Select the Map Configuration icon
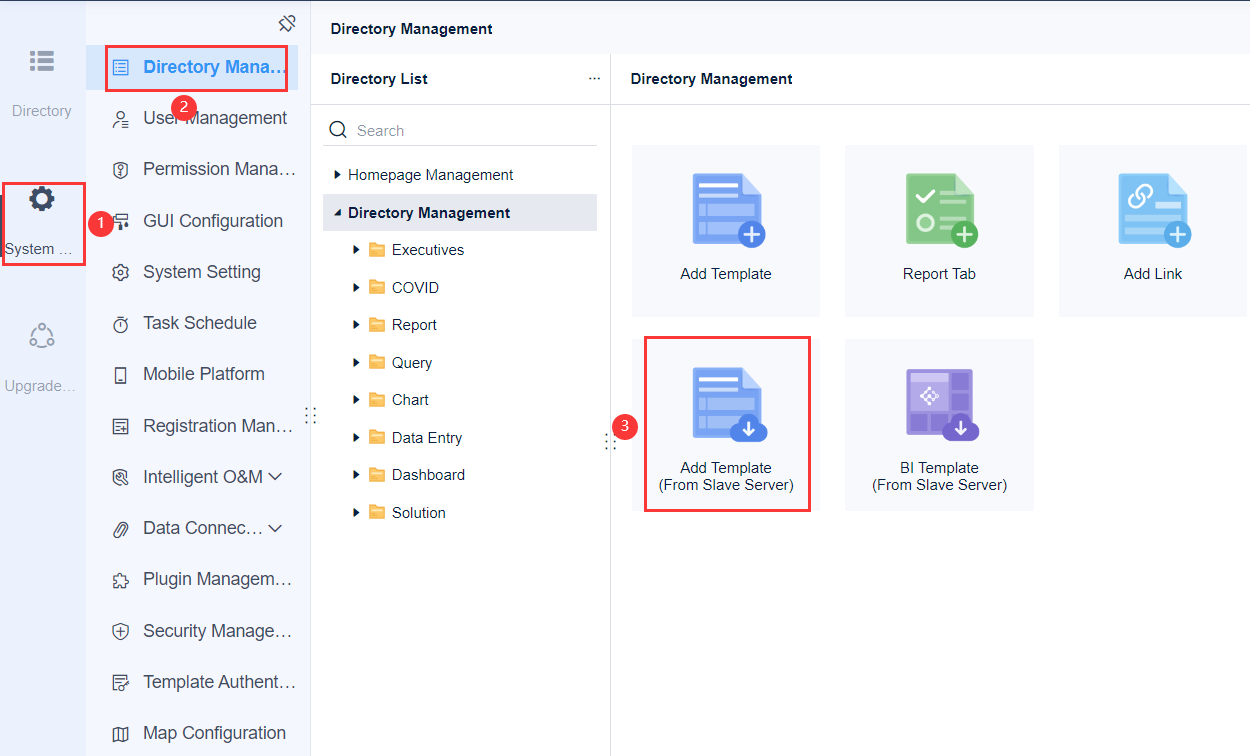The image size is (1250, 756). [120, 732]
